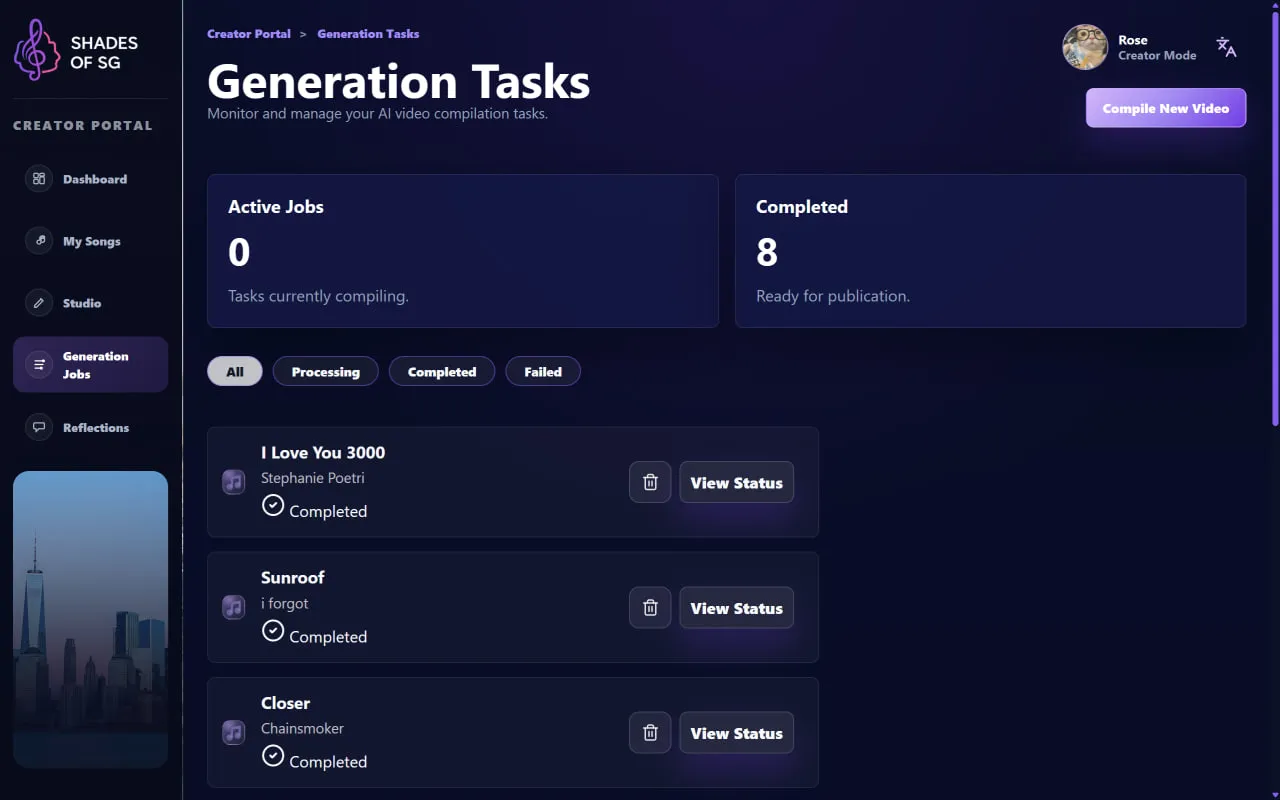
Task: Navigate to Studio in the sidebar
Action: click(x=90, y=303)
